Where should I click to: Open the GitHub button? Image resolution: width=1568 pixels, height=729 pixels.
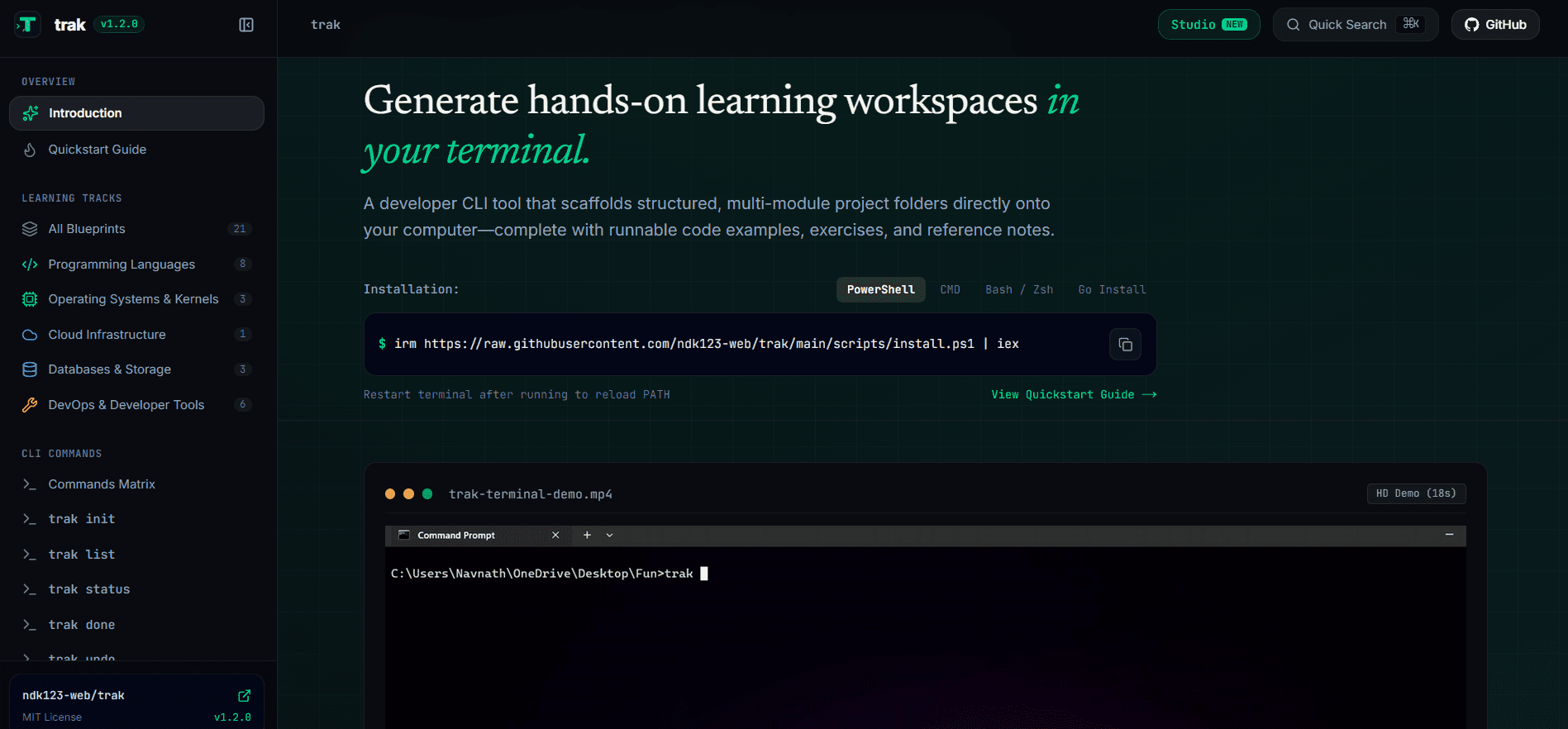pos(1495,25)
